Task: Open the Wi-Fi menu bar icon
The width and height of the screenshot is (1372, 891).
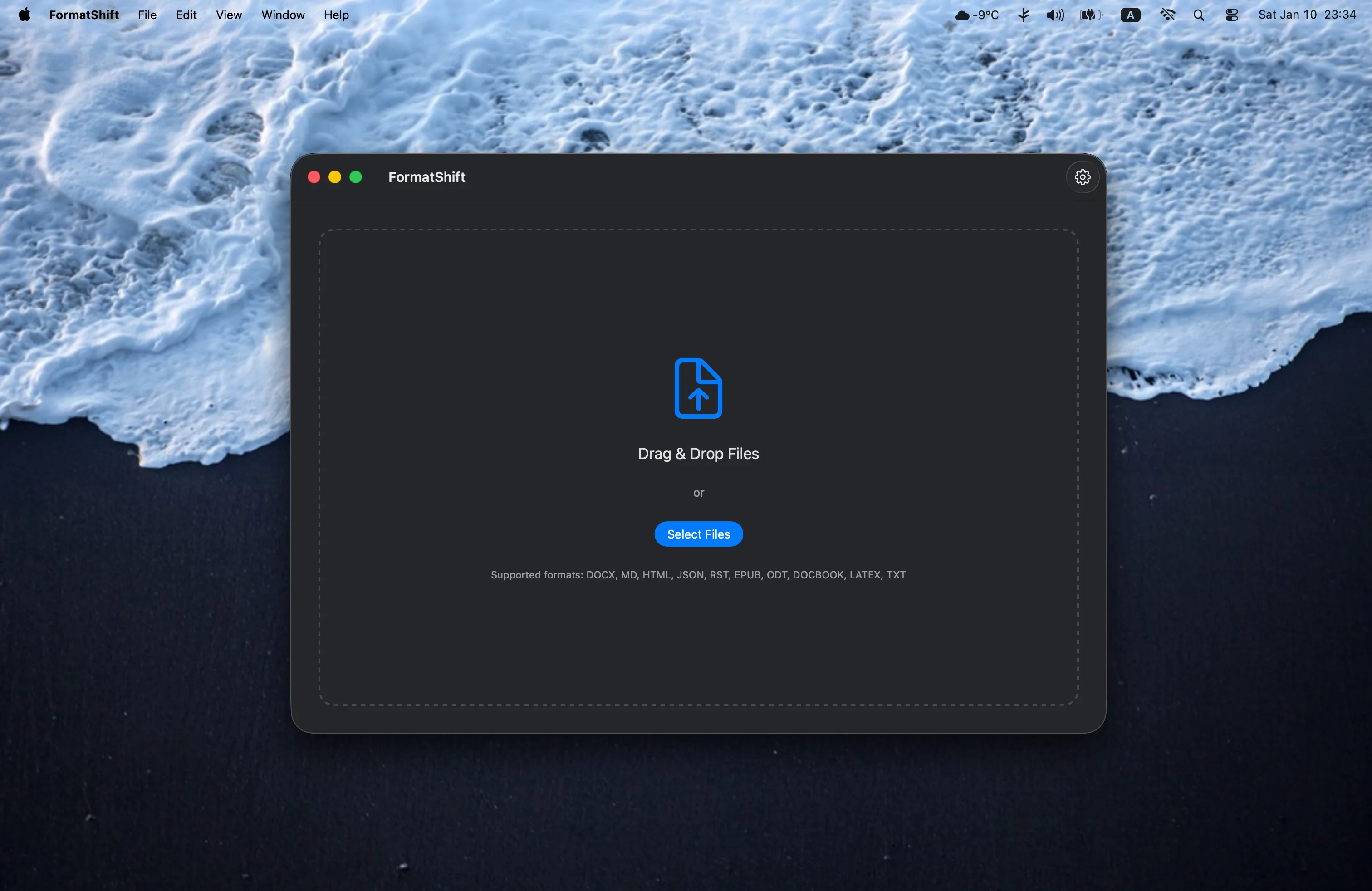Action: [x=1167, y=15]
